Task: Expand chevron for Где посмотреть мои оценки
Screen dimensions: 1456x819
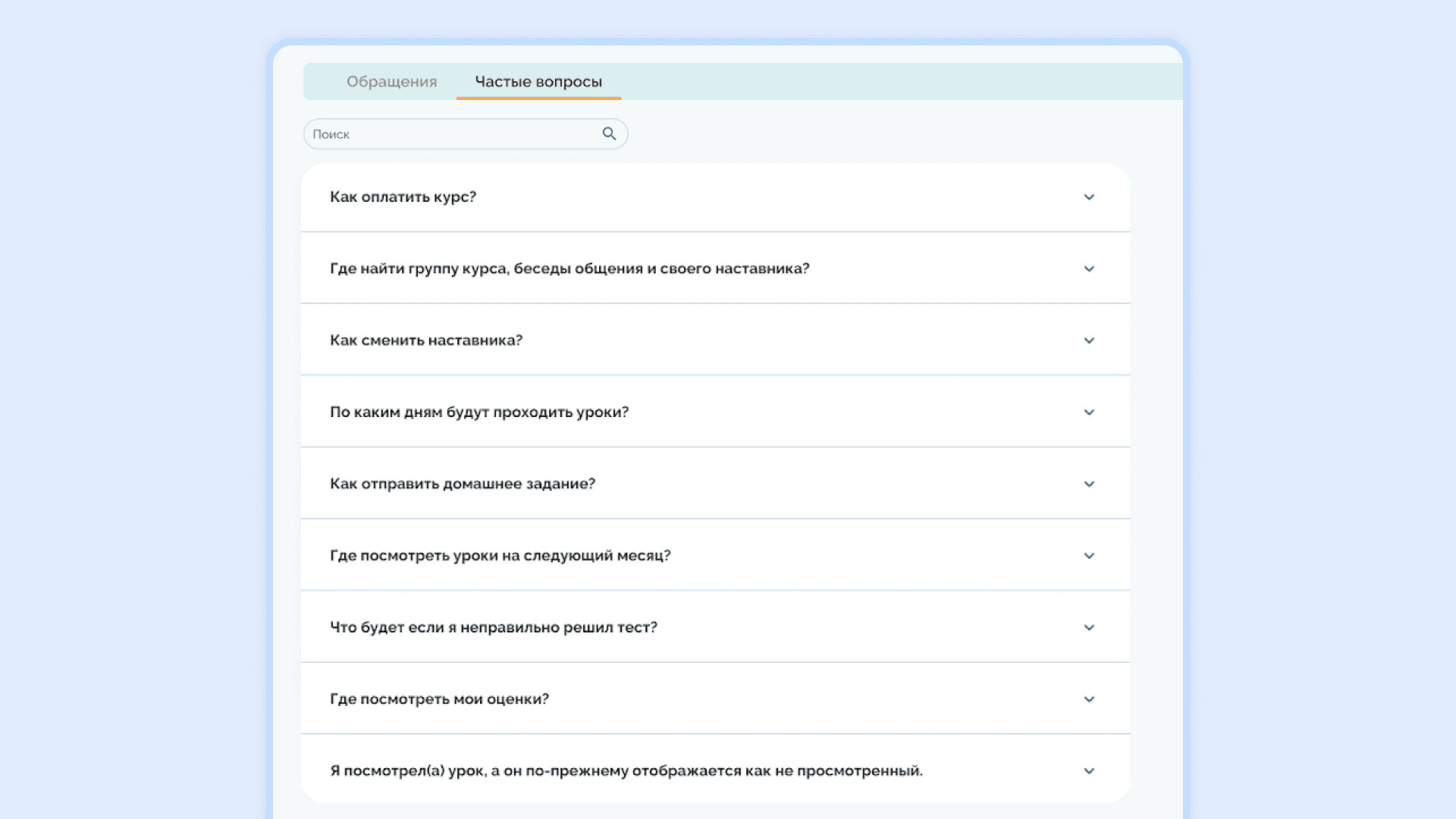Action: (x=1089, y=699)
